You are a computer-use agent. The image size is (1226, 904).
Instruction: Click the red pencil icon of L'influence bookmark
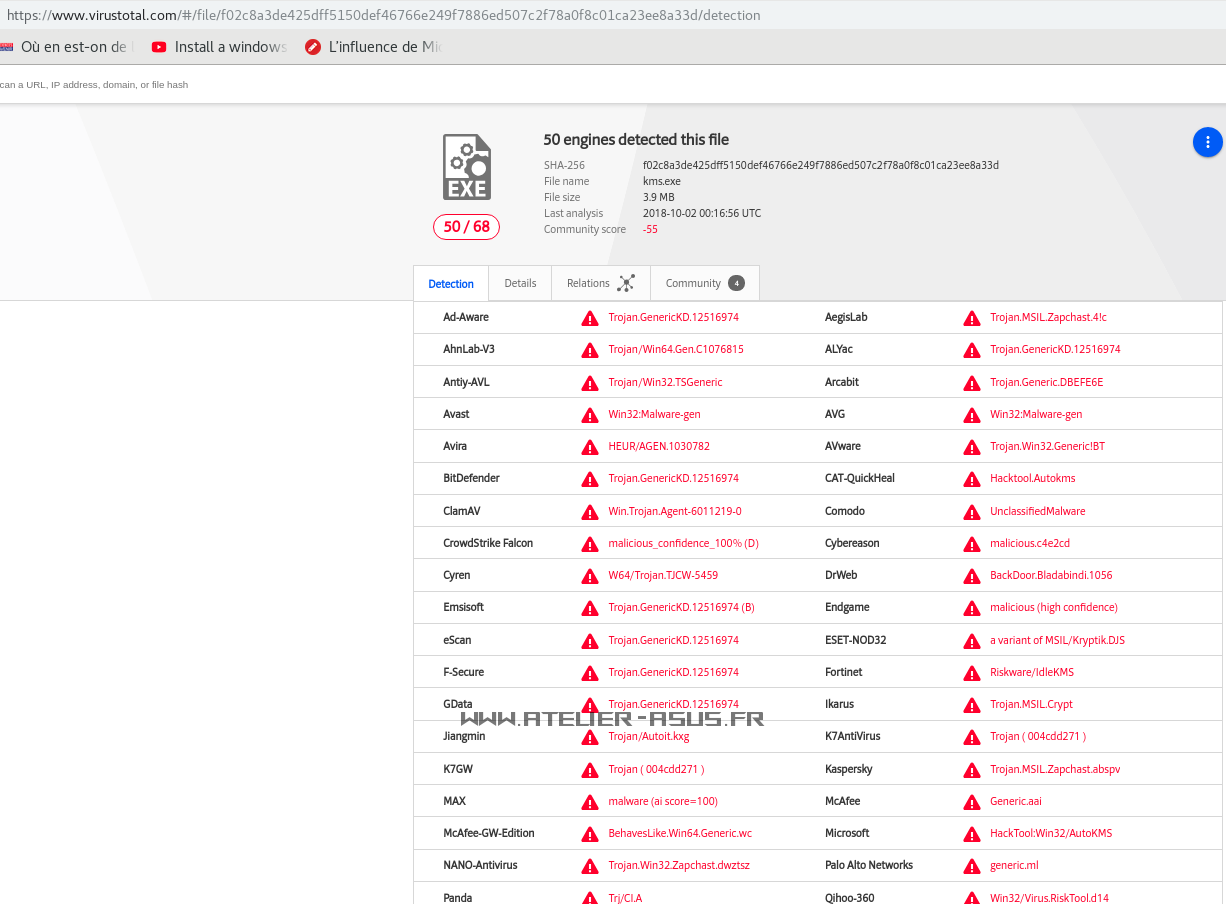[x=313, y=47]
